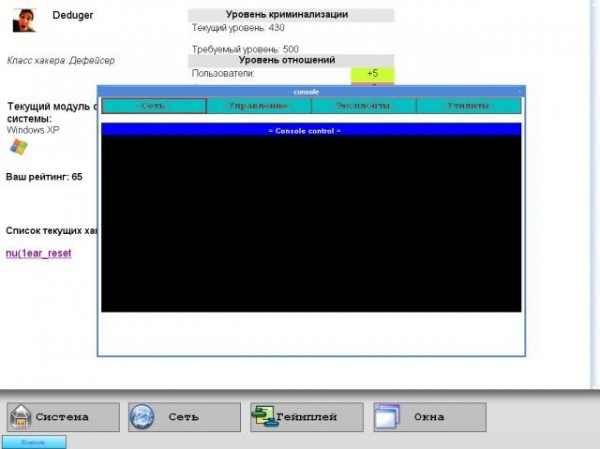Screen dimensions: 600x449
Task: Click the Ваш рейтинг: 65 text
Action: pos(44,177)
